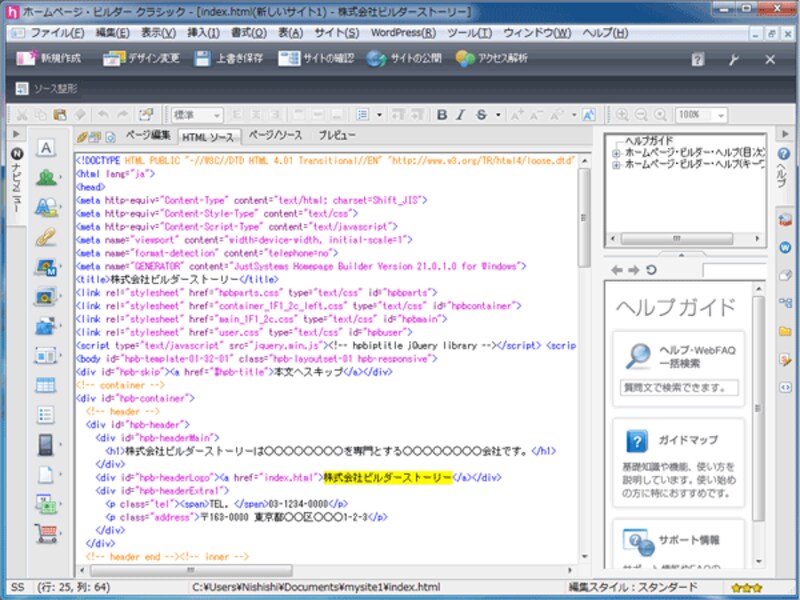Click the shopping cart icon in left sidebar
This screenshot has width=800, height=600.
(46, 533)
